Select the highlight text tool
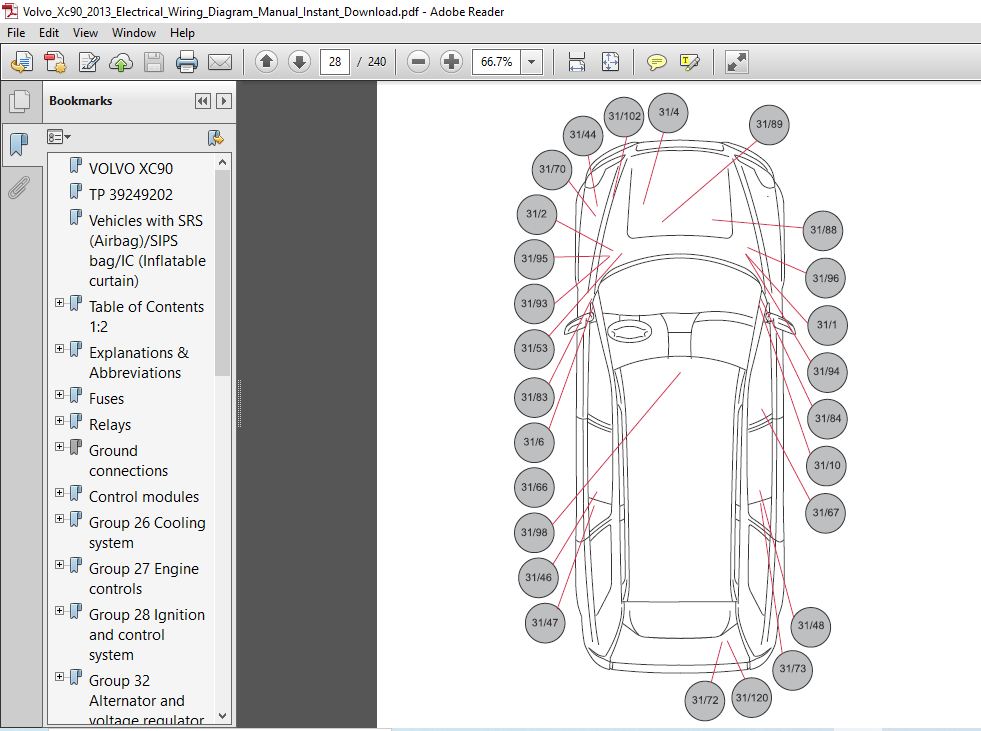981x731 pixels. pyautogui.click(x=689, y=62)
